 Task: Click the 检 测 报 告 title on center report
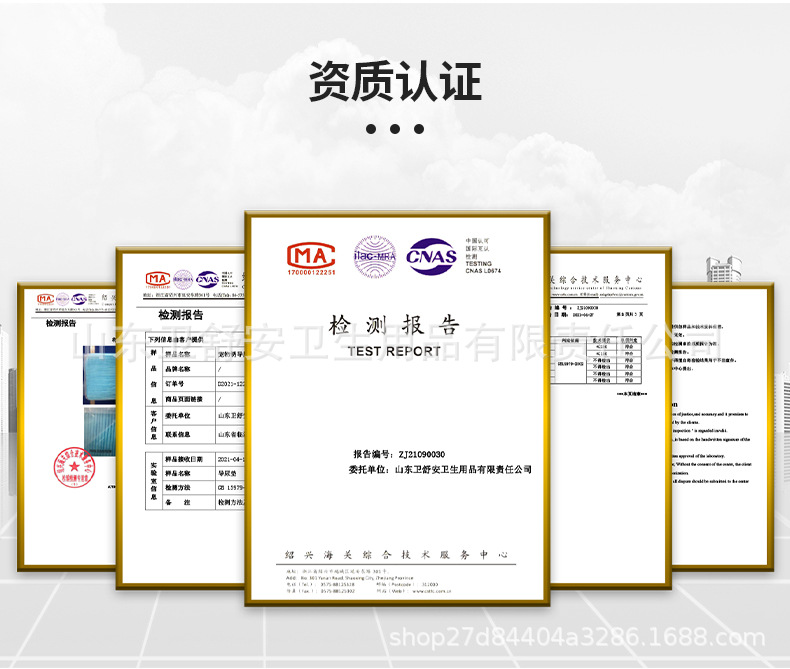point(394,325)
